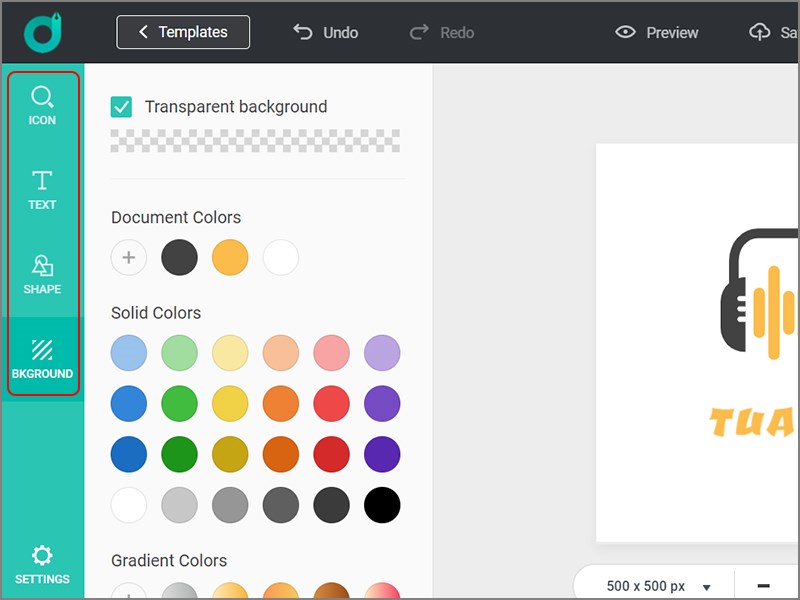Viewport: 800px width, 600px height.
Task: Zoom out with the minus button
Action: 763,585
